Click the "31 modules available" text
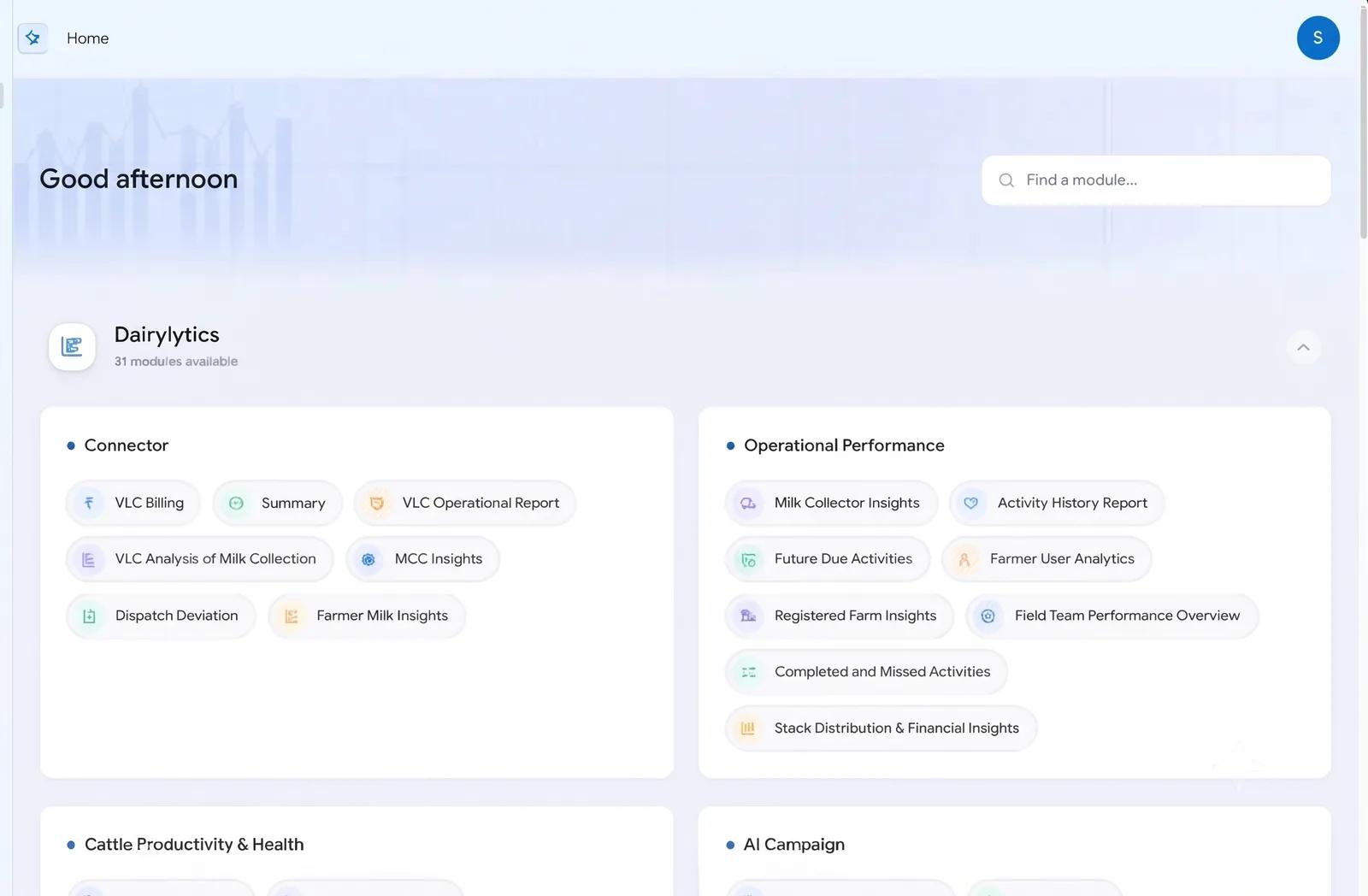This screenshot has height=896, width=1368. (176, 362)
